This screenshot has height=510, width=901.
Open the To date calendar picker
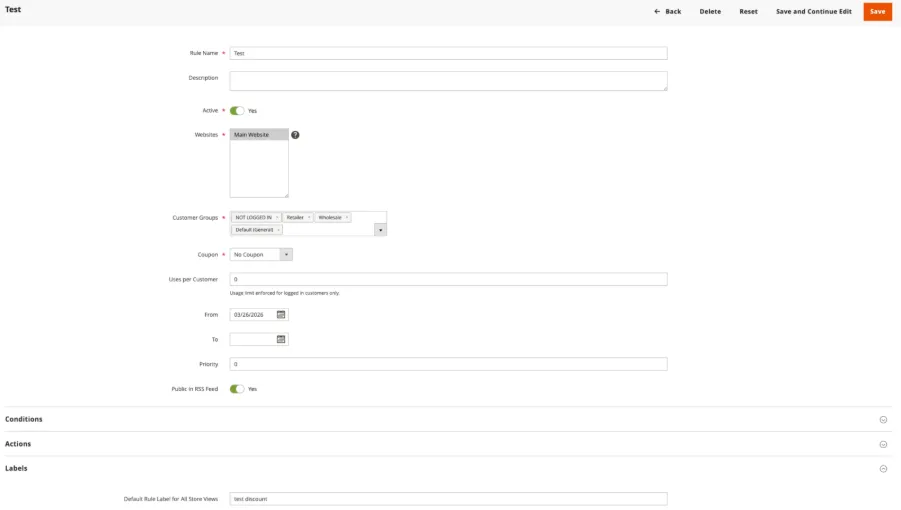pos(281,339)
